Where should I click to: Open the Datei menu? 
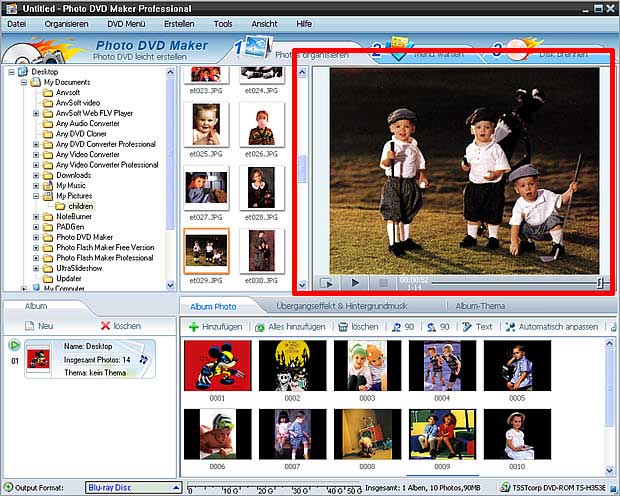[x=17, y=24]
